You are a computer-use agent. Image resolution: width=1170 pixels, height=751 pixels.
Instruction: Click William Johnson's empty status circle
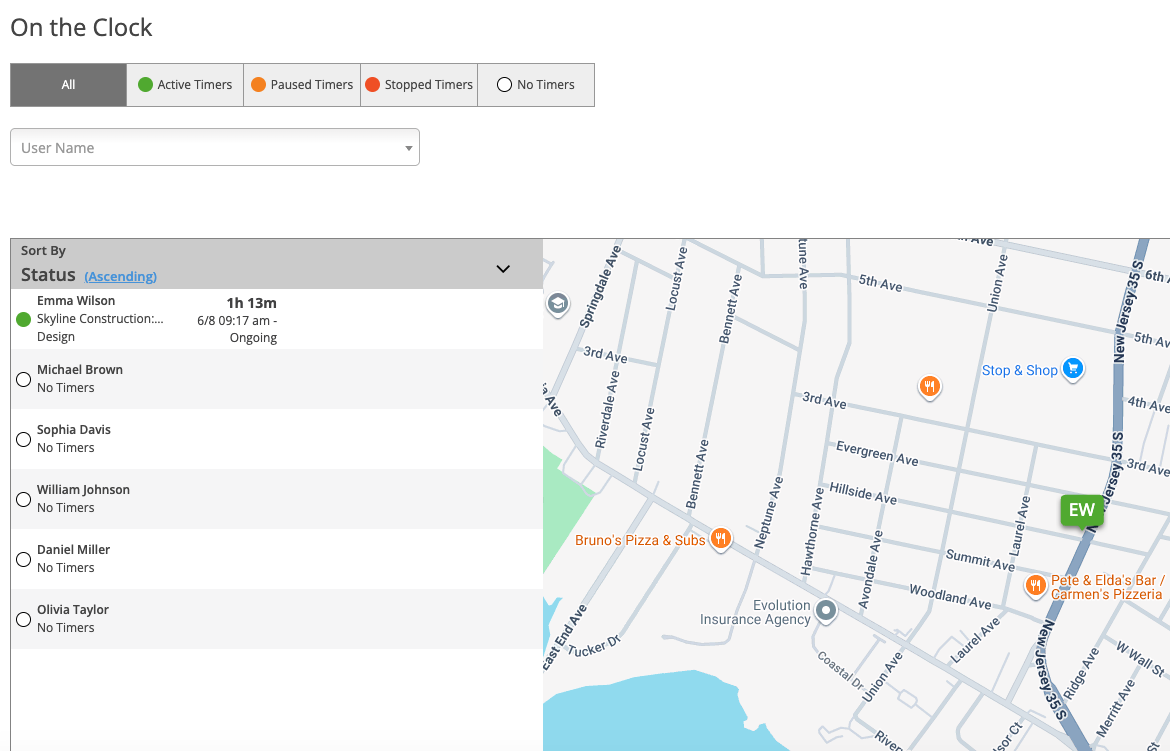click(23, 499)
